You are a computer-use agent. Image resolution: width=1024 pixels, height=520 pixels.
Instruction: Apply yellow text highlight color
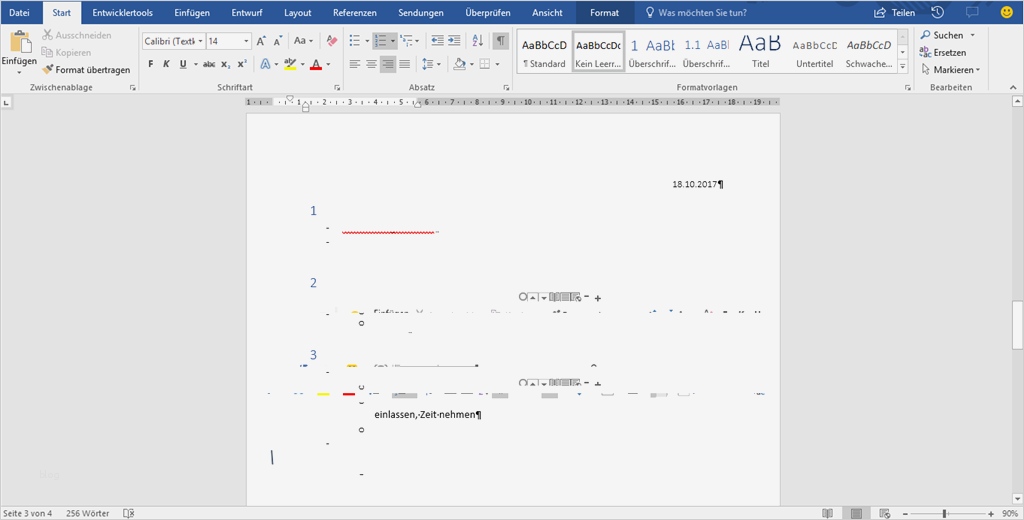[291, 64]
